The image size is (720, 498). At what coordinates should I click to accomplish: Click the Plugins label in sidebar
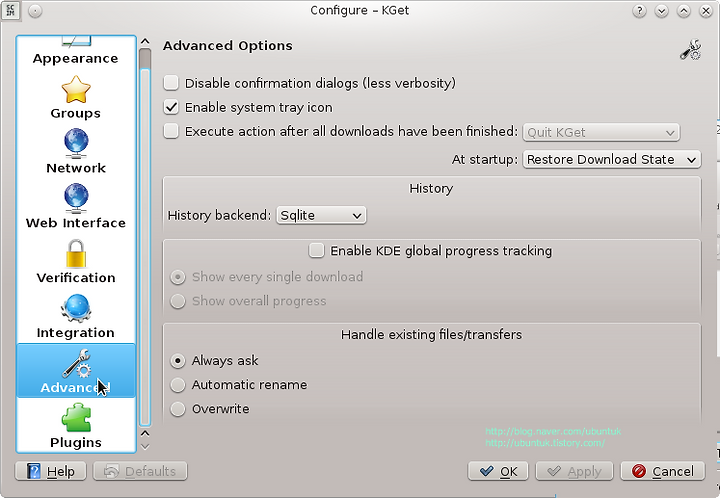(x=76, y=442)
